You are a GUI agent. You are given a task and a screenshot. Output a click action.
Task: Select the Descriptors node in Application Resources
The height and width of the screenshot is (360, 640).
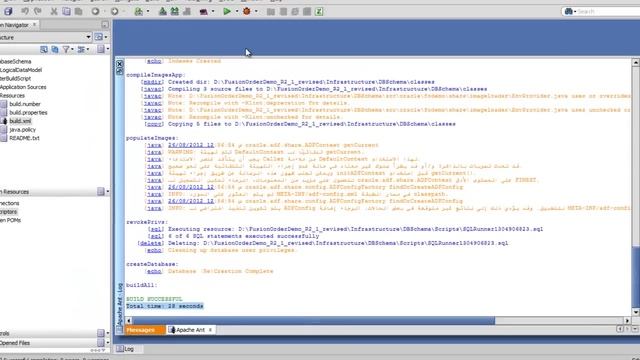coord(9,211)
